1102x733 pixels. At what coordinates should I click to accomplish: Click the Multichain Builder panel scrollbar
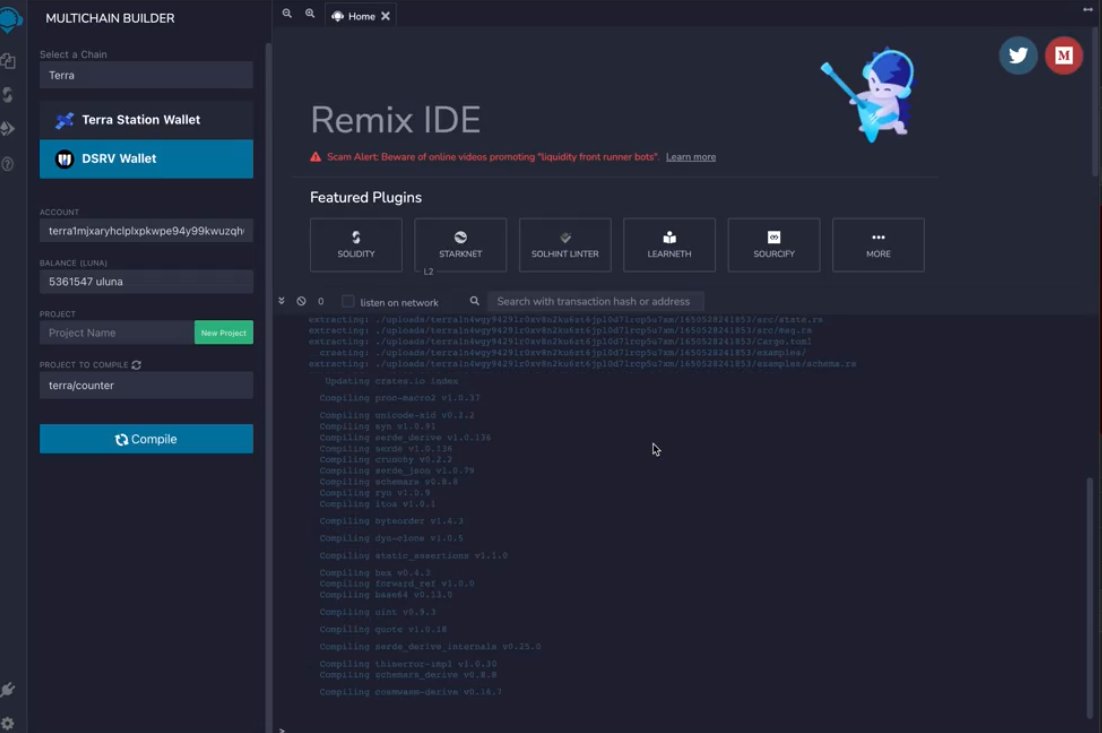(268, 387)
